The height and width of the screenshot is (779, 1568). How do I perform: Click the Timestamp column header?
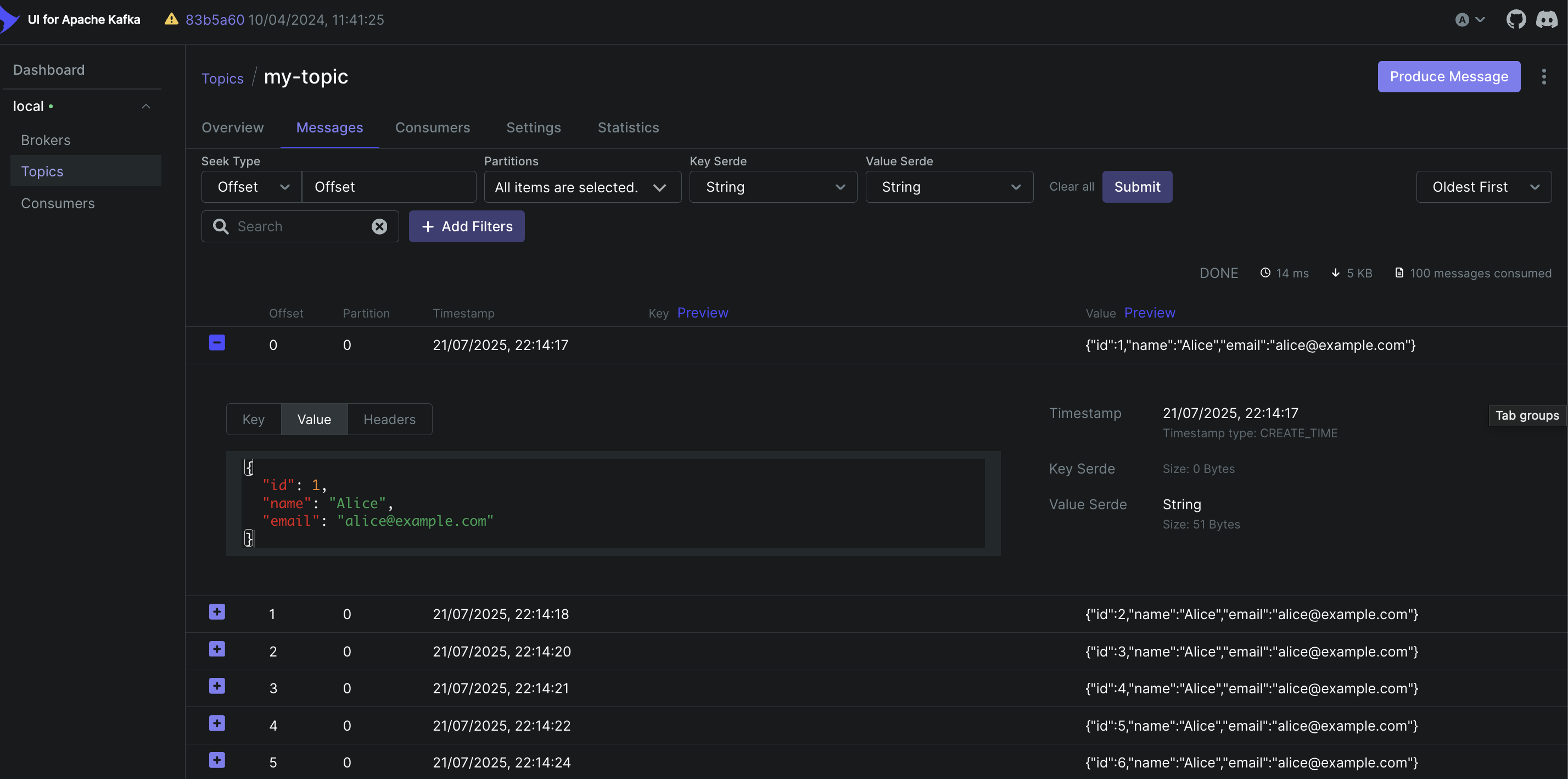click(x=463, y=314)
